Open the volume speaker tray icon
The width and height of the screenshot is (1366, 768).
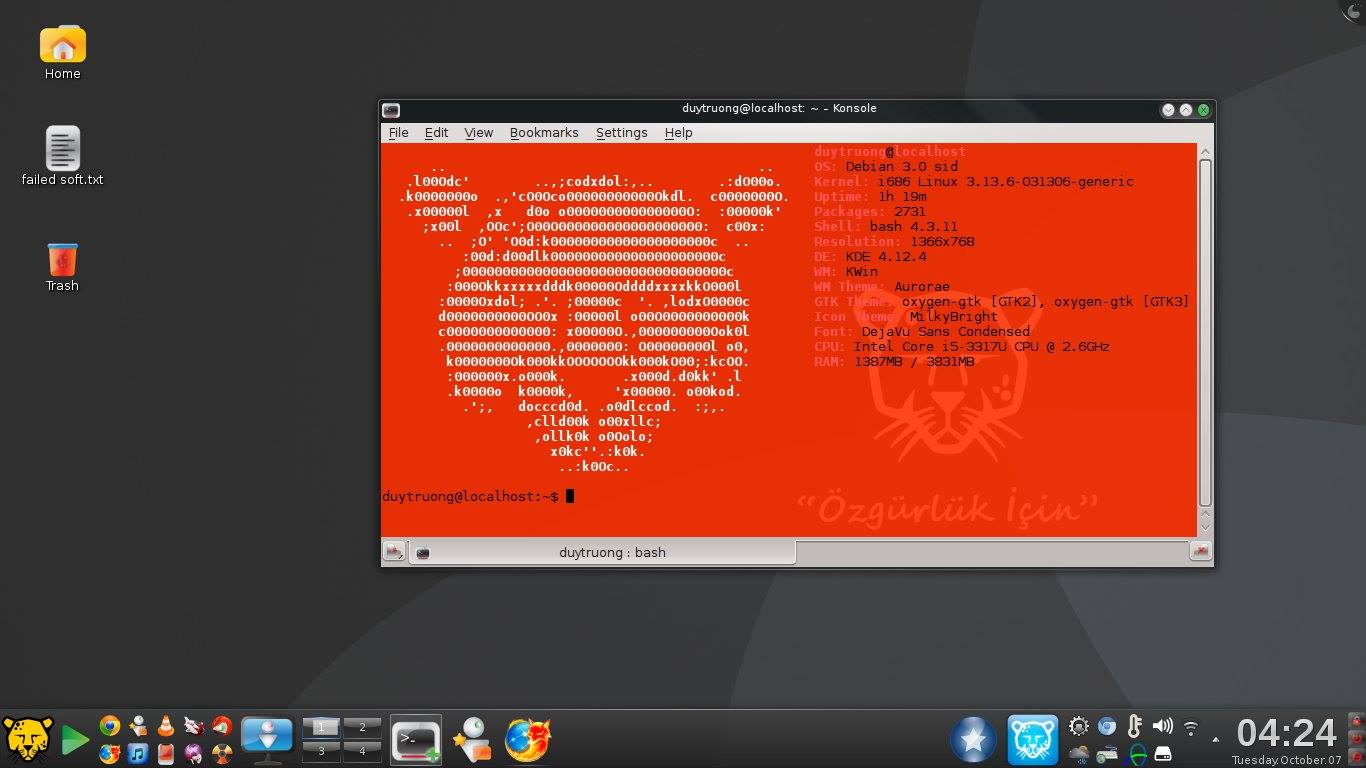coord(1162,727)
